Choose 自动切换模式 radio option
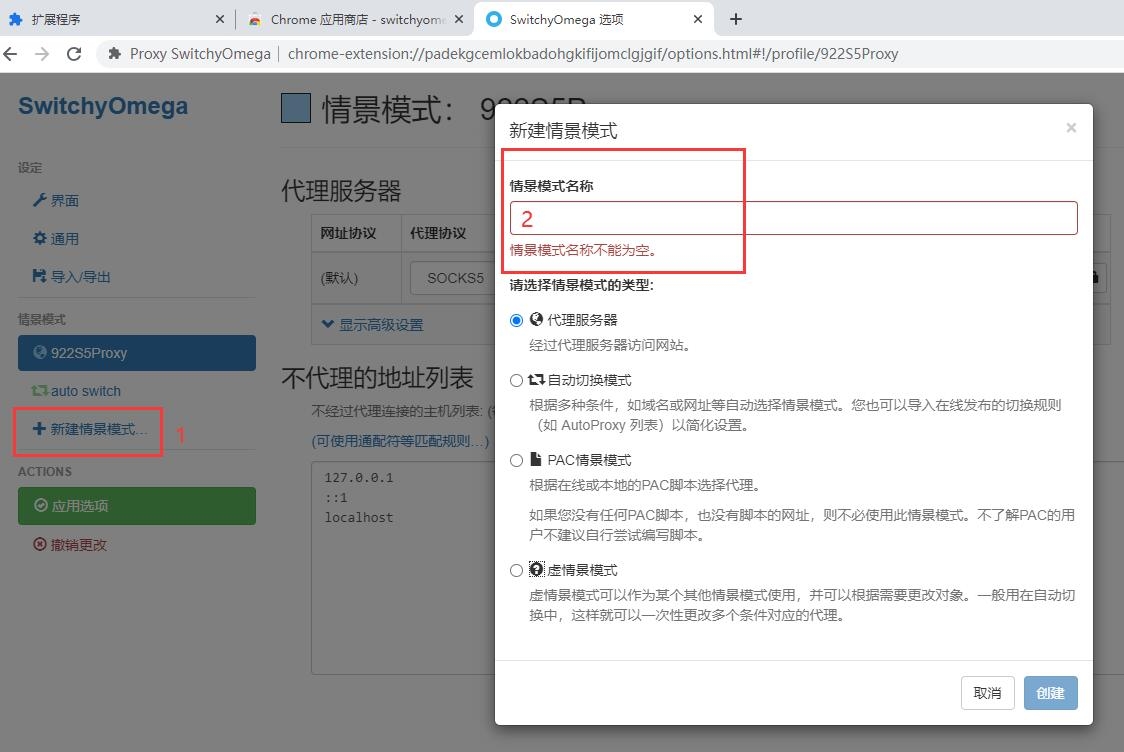1124x752 pixels. click(x=516, y=380)
